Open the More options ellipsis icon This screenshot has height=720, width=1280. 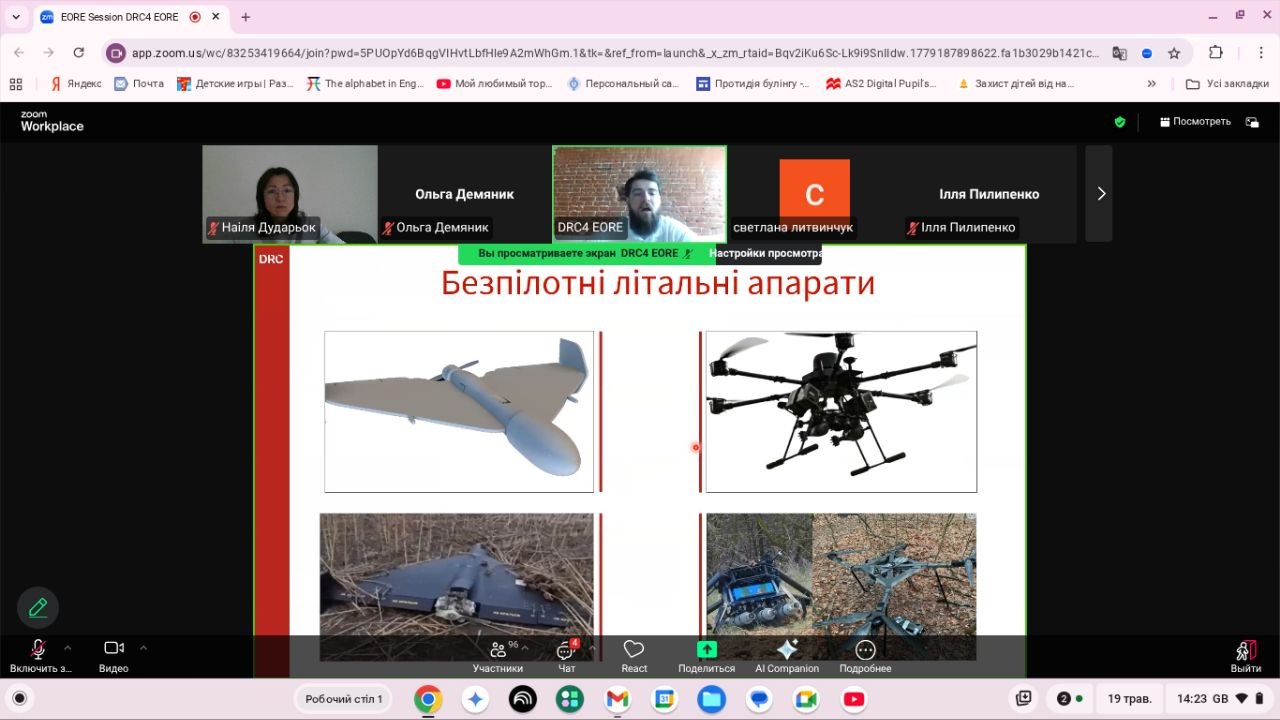[865, 650]
